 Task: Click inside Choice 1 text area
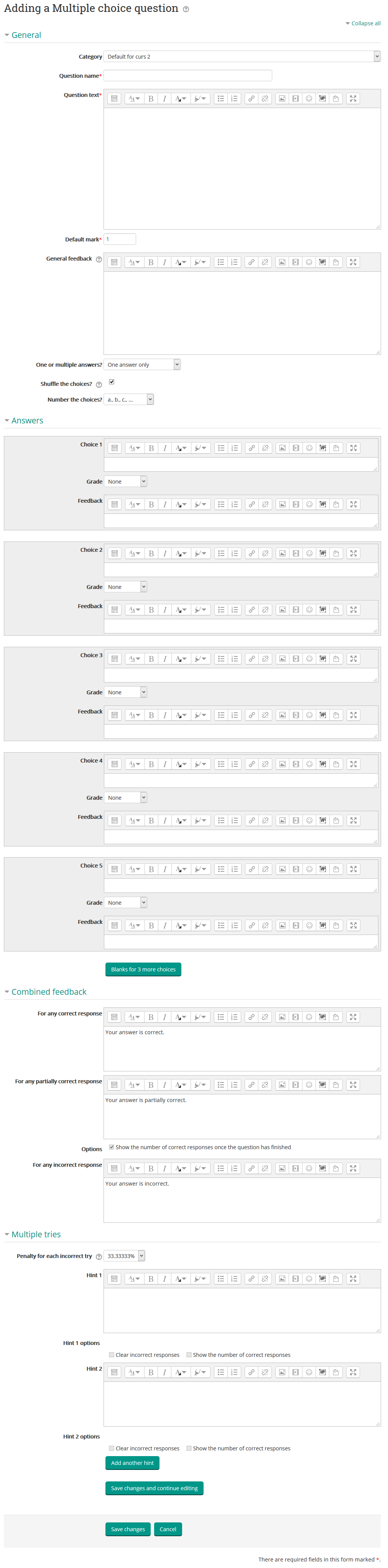pos(241,464)
